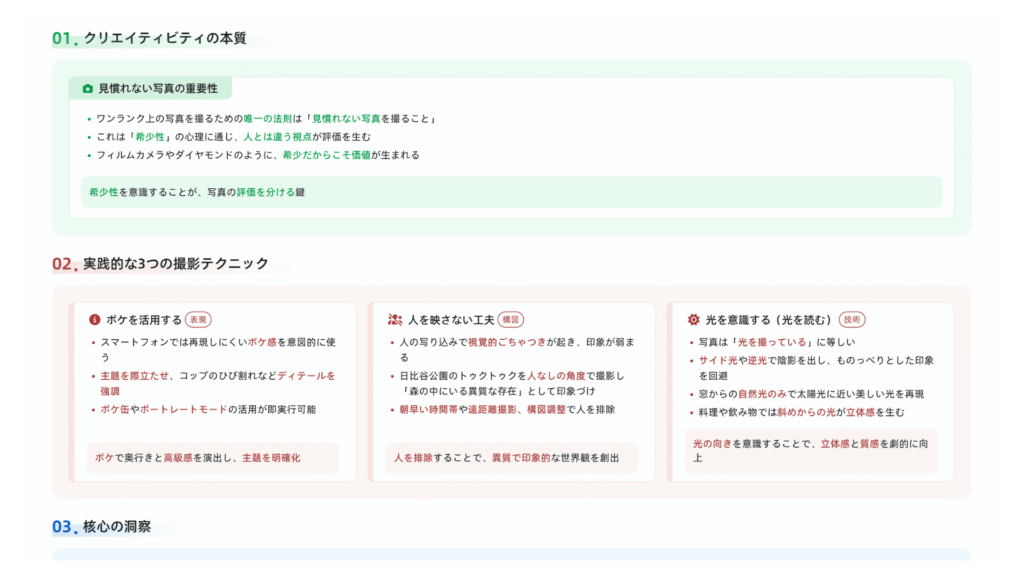Click the red text ボケ缶

117,410
